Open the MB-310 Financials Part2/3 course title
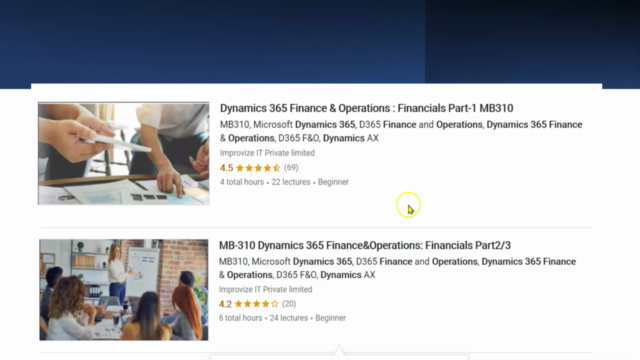The height and width of the screenshot is (360, 640). [x=365, y=245]
